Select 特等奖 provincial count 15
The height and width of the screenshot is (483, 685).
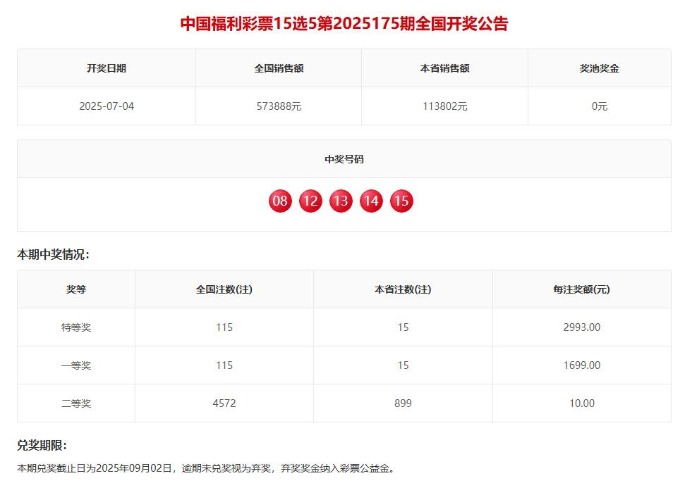coord(403,327)
